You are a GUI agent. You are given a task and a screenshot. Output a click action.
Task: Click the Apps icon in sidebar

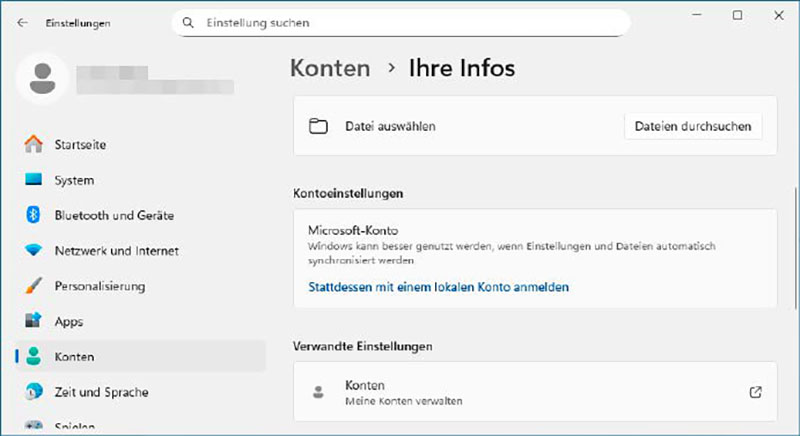pyautogui.click(x=34, y=321)
